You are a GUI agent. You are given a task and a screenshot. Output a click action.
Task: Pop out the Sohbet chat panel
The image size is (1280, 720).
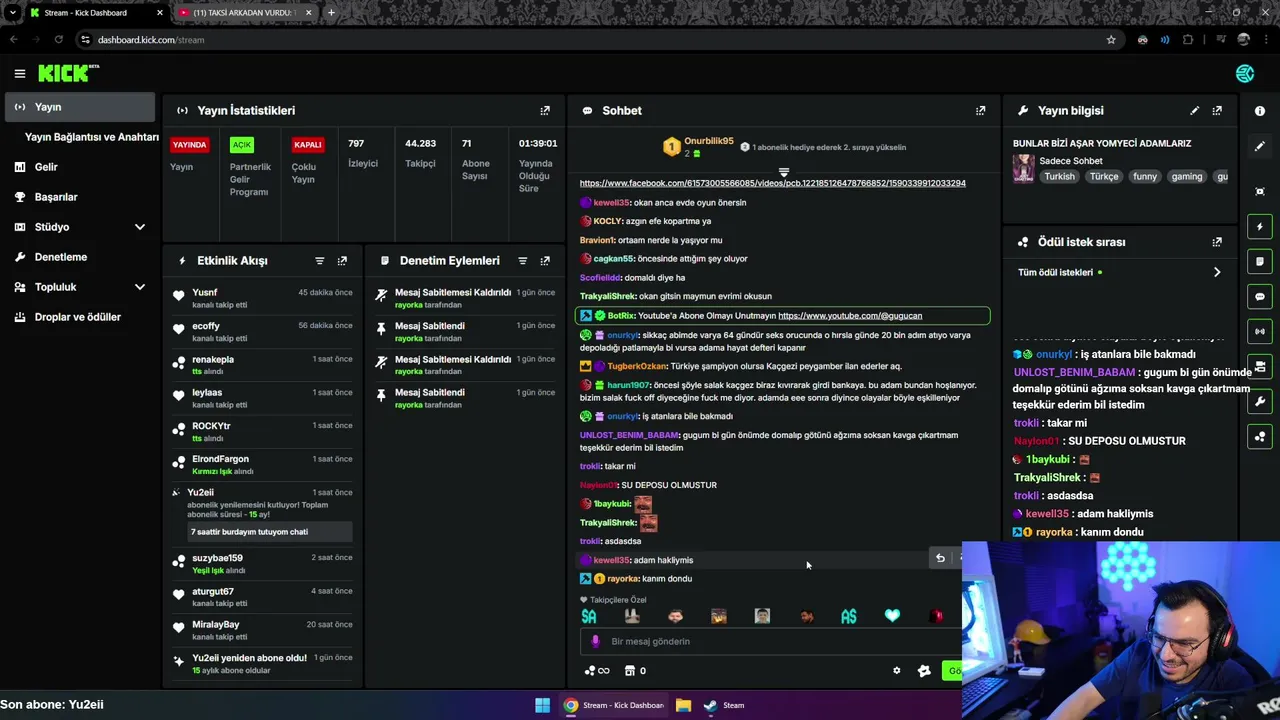980,111
